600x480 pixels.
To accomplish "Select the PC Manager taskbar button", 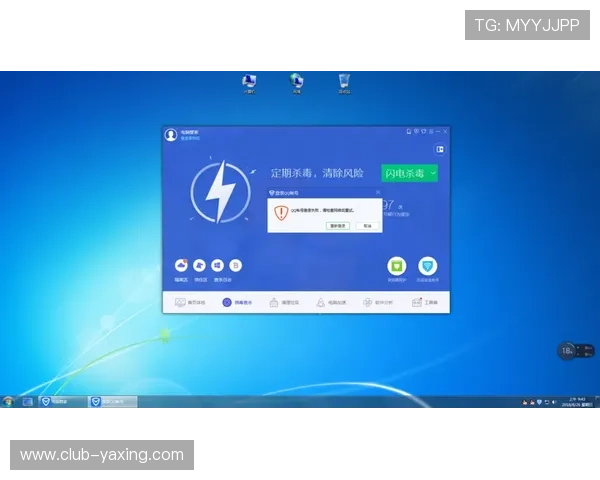I will tap(62, 402).
